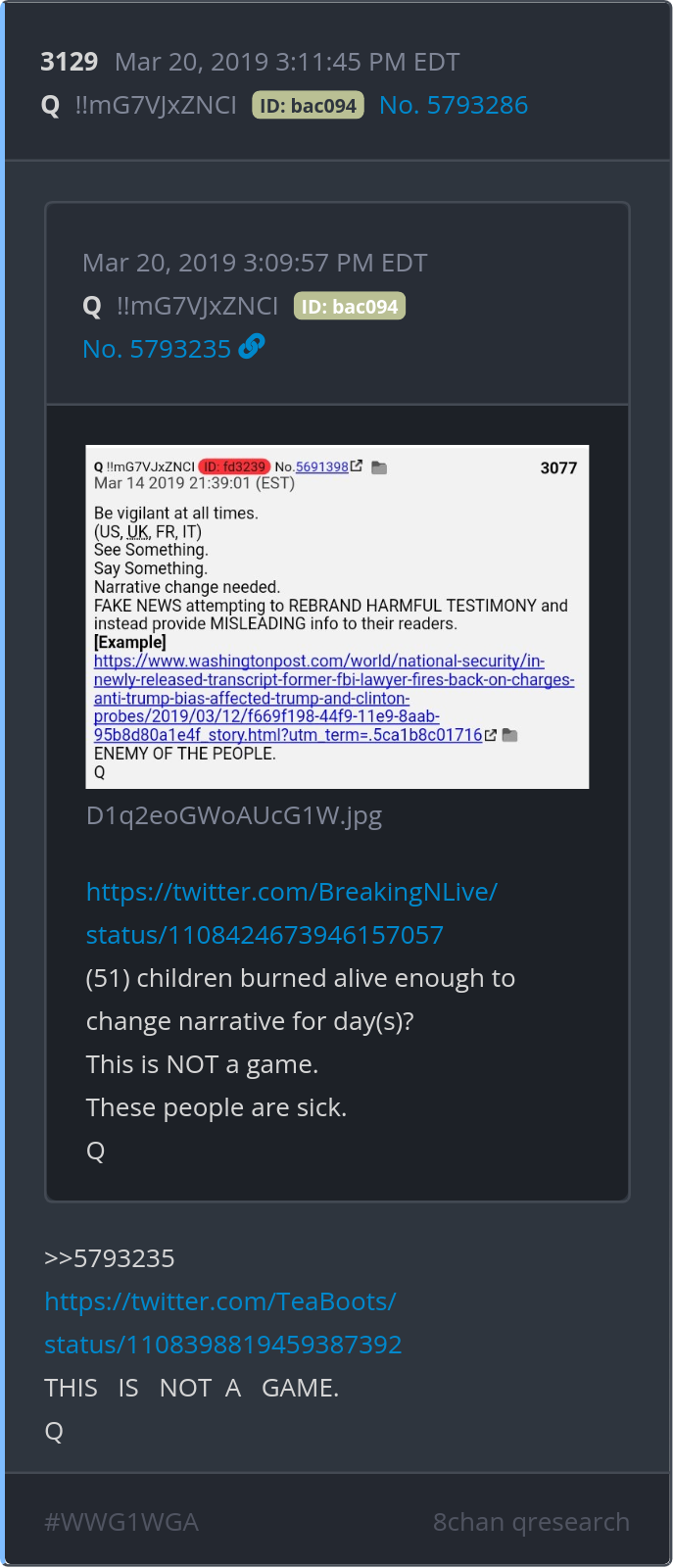Click the D1q2eoGWoAUcG1W.jpg filename
Screen dimensions: 674x1568
click(x=234, y=815)
